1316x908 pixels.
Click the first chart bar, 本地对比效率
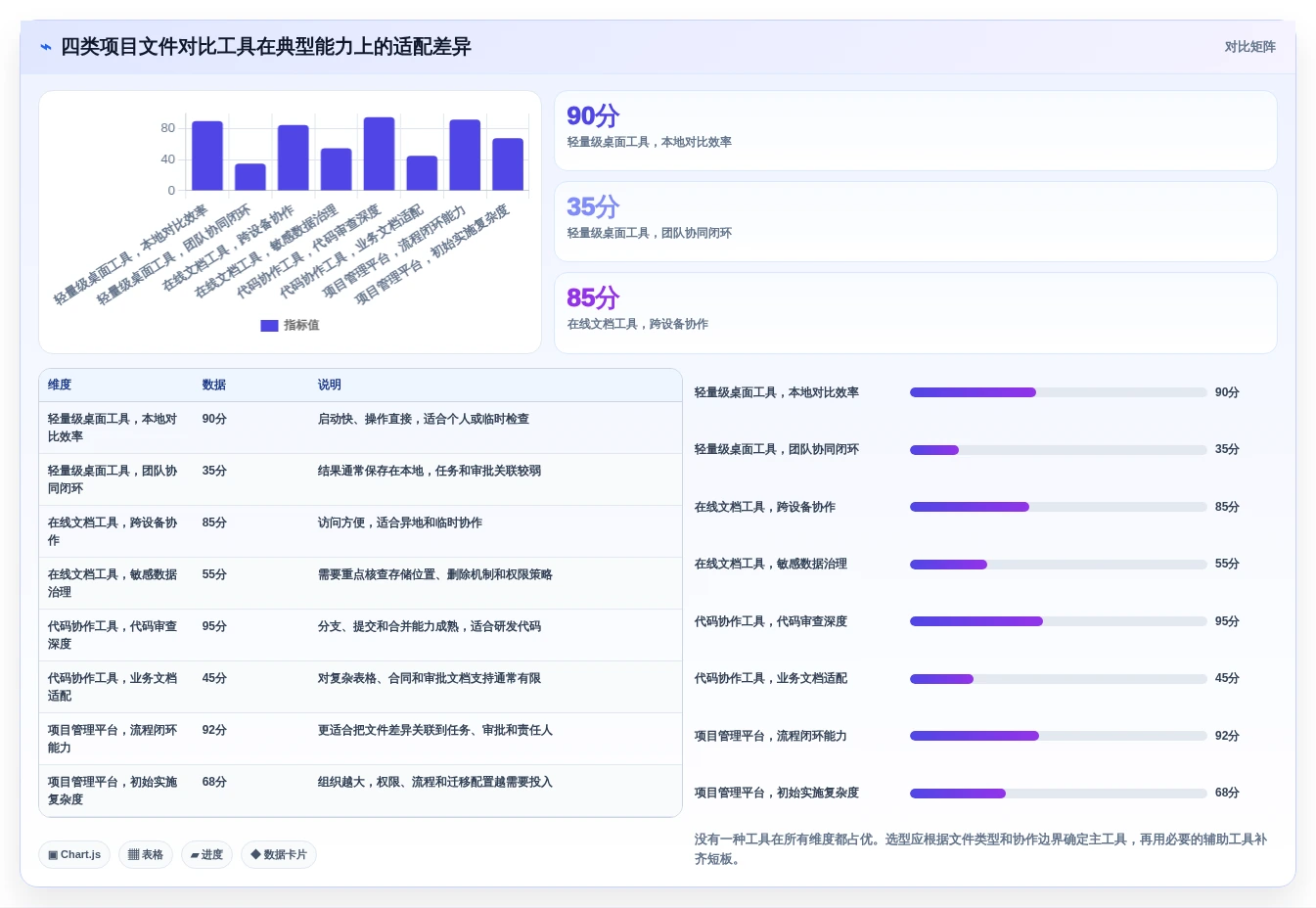click(x=207, y=156)
